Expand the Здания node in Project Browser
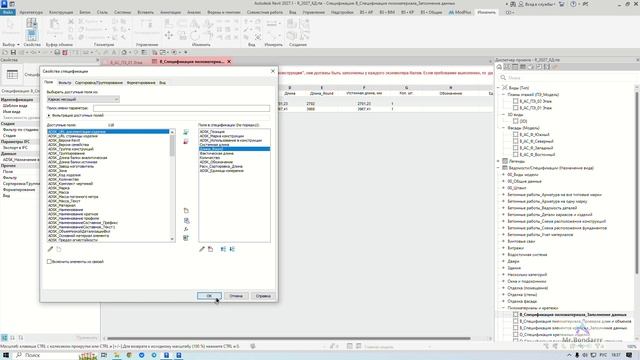Screen dimensions: 640x360 (503, 268)
